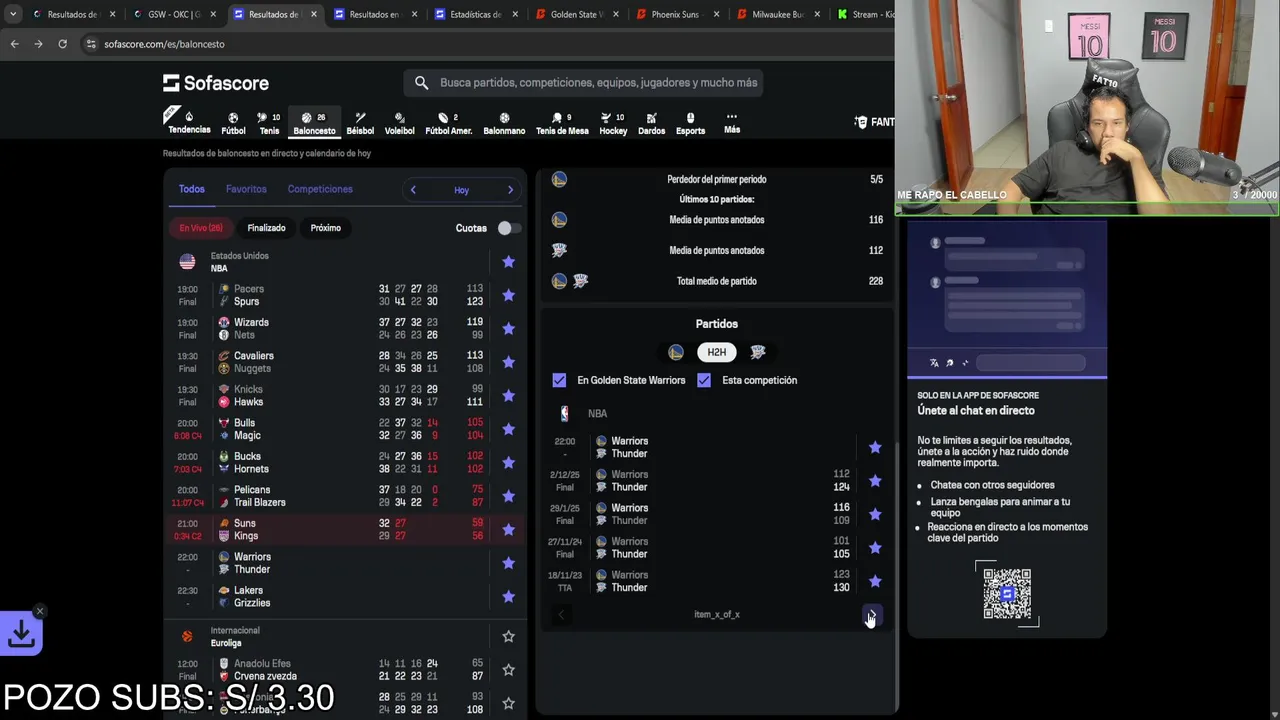Switch to the Favoritos tab

point(246,189)
